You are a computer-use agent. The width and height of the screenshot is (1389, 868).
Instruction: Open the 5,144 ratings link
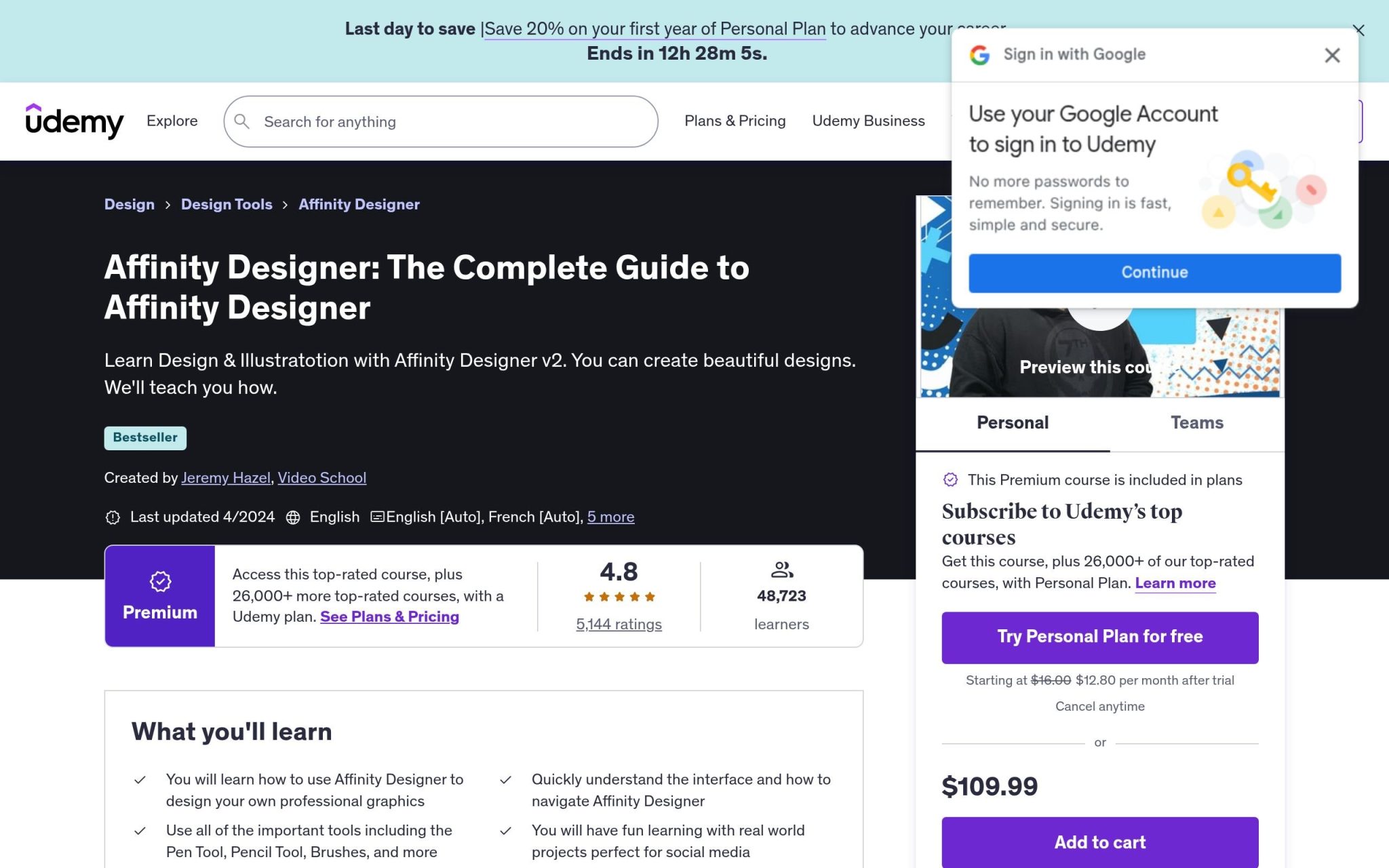(x=619, y=624)
